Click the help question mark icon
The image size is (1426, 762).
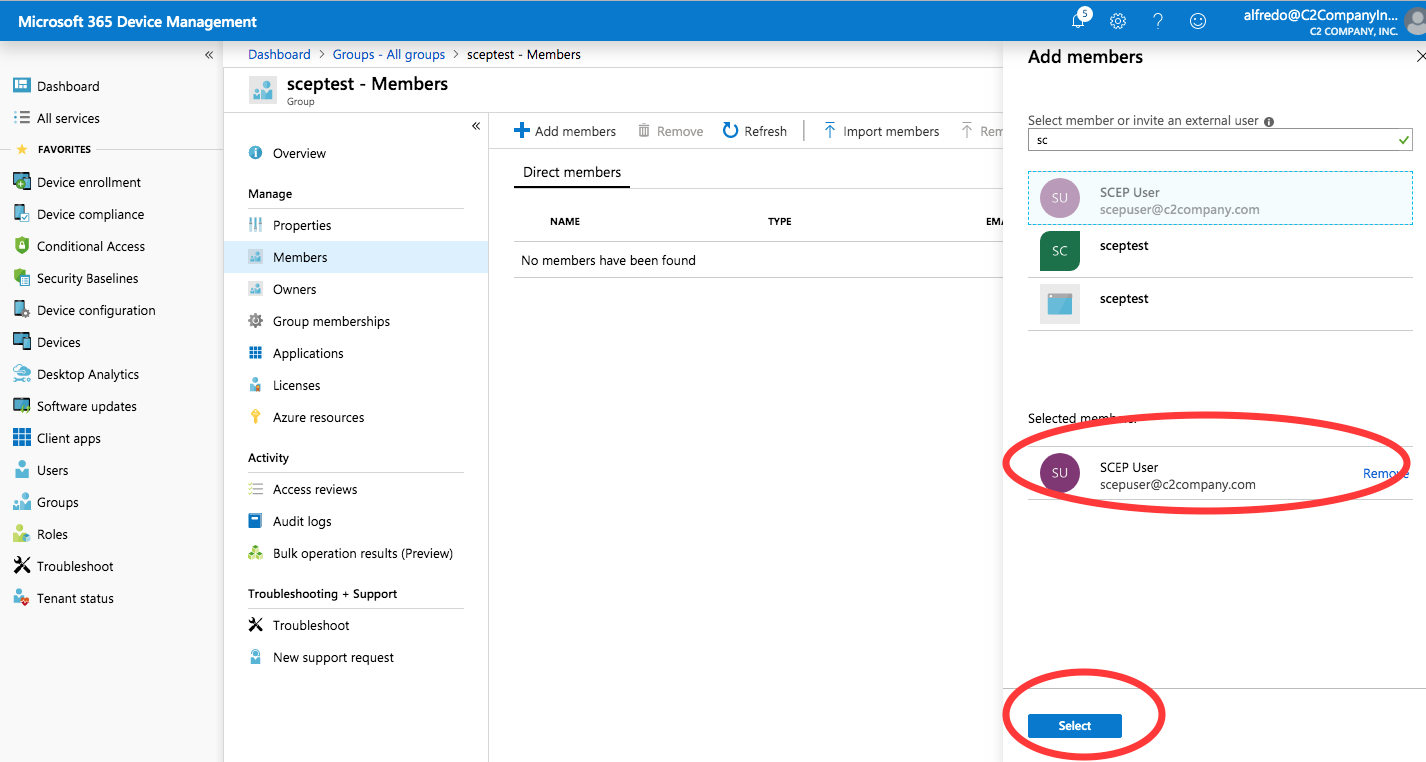coord(1157,21)
